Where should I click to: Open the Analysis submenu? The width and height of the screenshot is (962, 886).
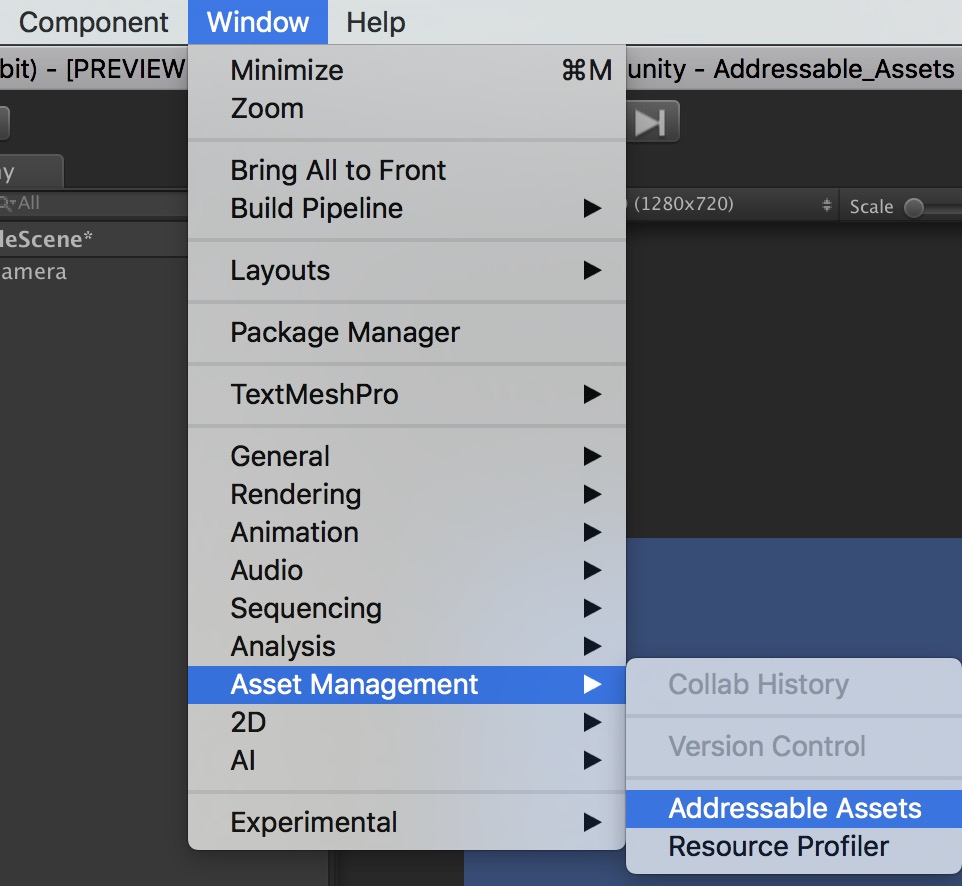[x=283, y=646]
